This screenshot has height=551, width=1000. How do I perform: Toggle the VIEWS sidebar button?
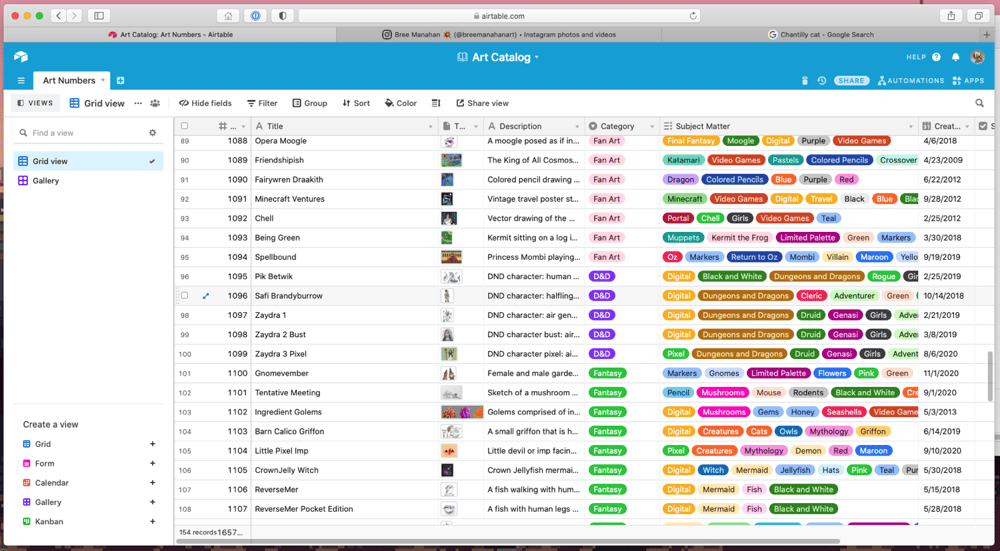(x=36, y=103)
